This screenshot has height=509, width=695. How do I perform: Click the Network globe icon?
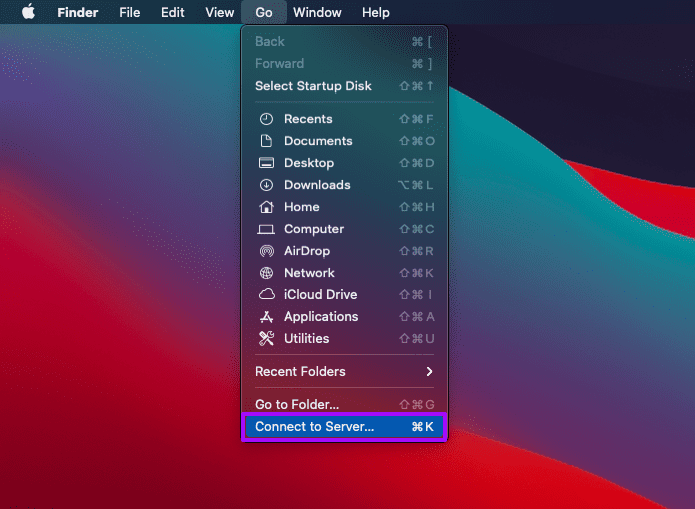[266, 273]
